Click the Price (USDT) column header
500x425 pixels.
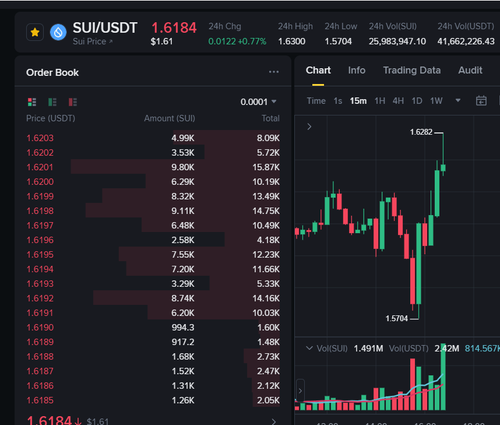(x=51, y=118)
